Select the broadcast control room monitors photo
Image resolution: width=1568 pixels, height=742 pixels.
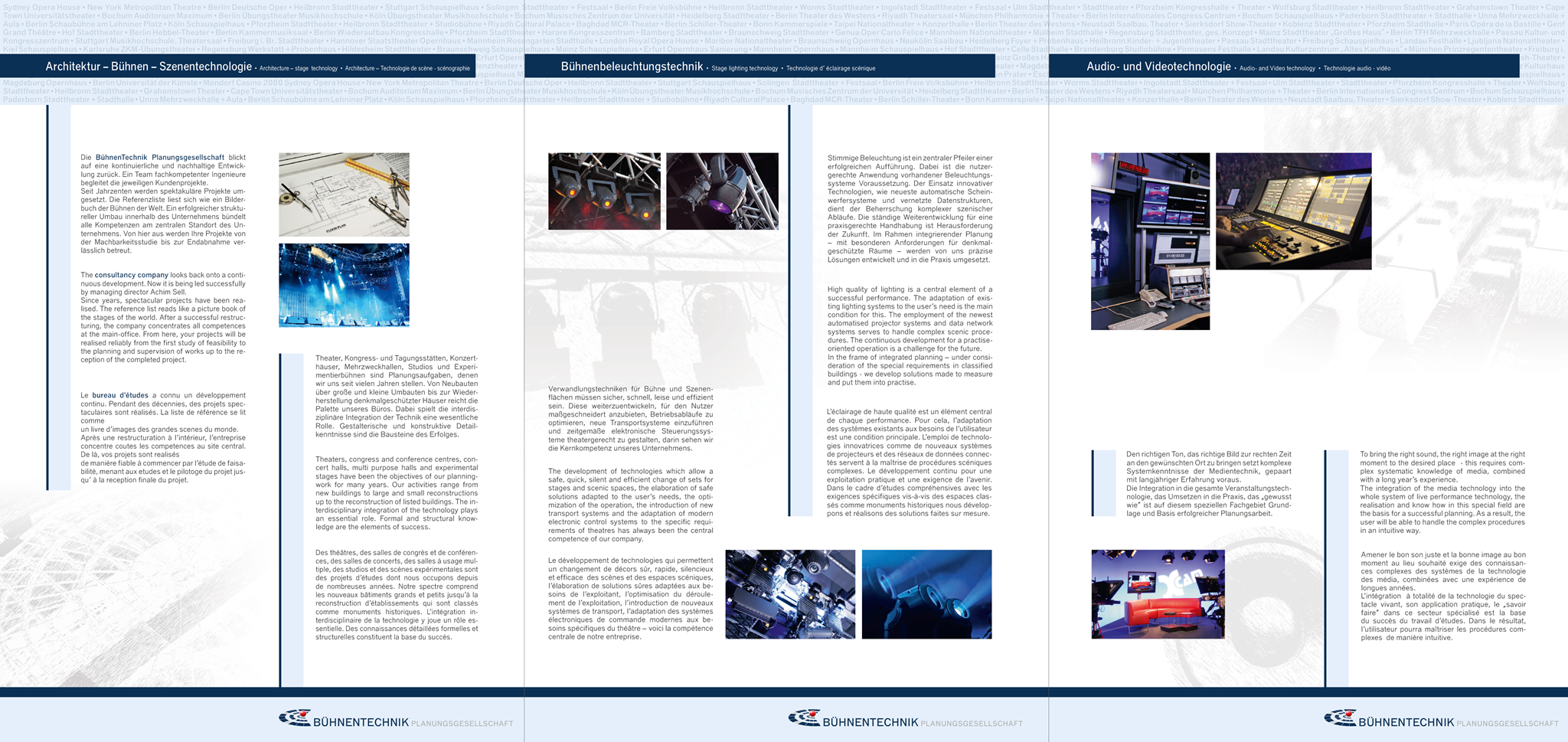pyautogui.click(x=1150, y=241)
